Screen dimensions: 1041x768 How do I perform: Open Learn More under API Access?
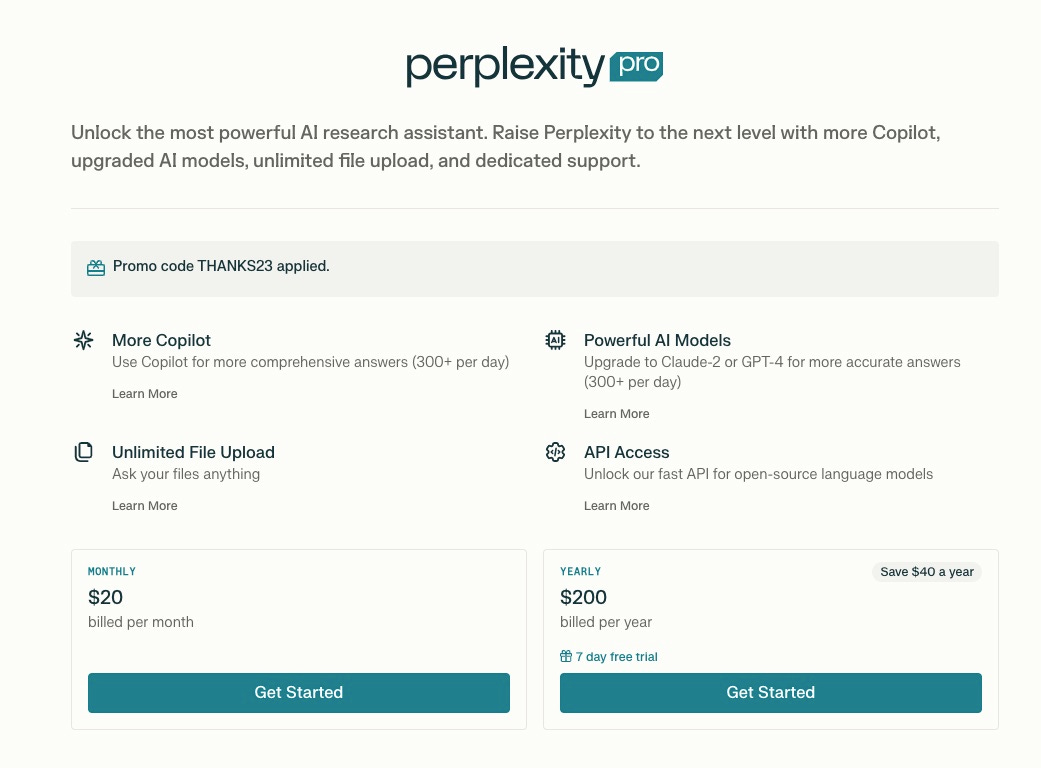[x=616, y=506]
